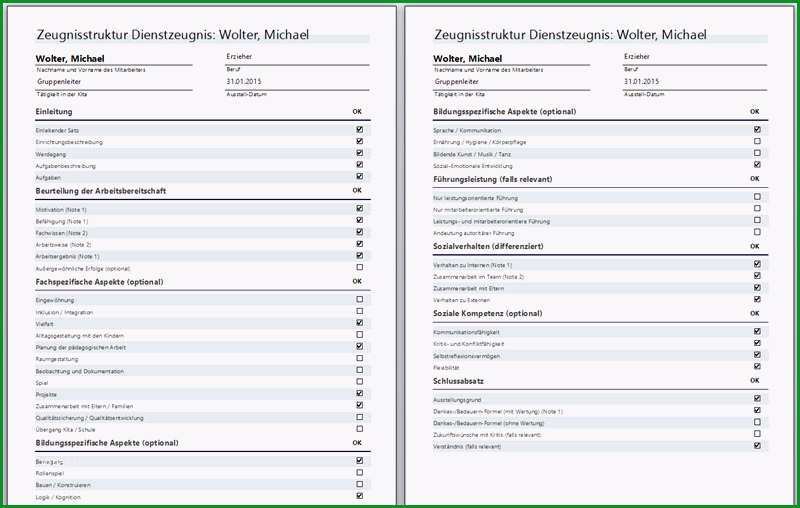Enable the Eingewöhnung checkbox

pyautogui.click(x=360, y=299)
